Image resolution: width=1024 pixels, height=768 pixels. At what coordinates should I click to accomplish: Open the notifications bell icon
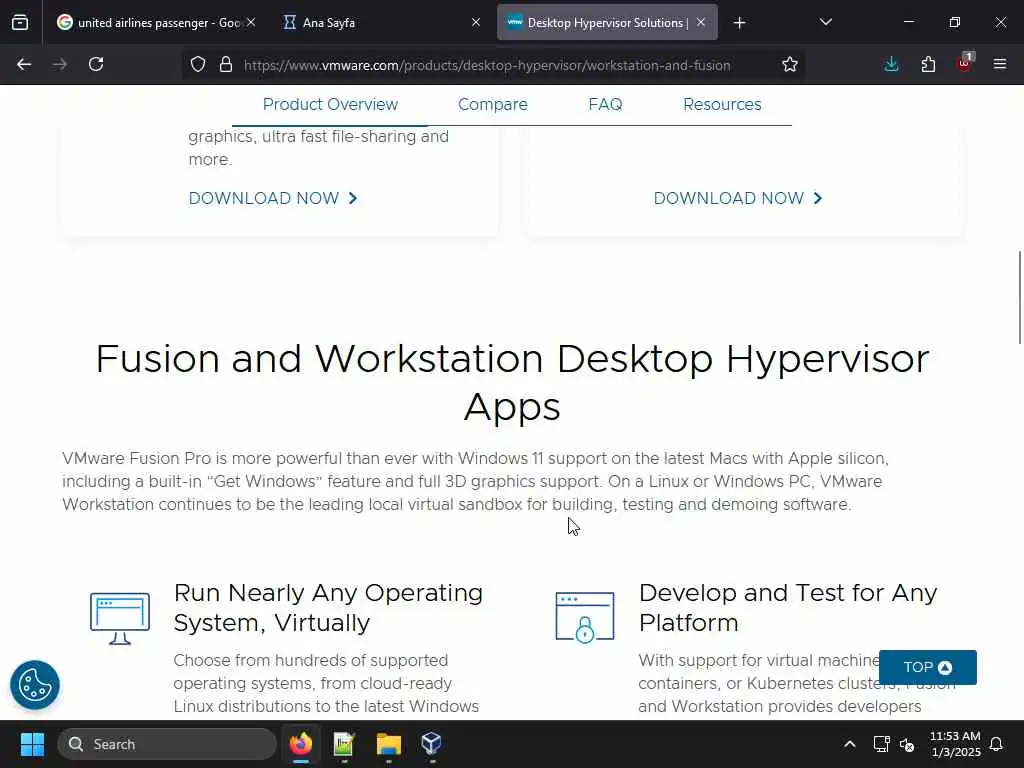[997, 744]
